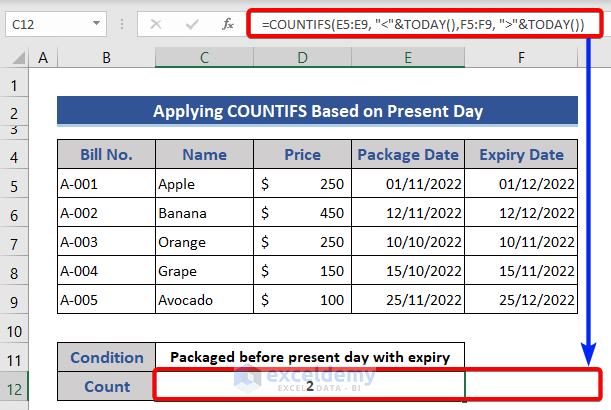Select column C header
The width and height of the screenshot is (611, 410).
205,59
